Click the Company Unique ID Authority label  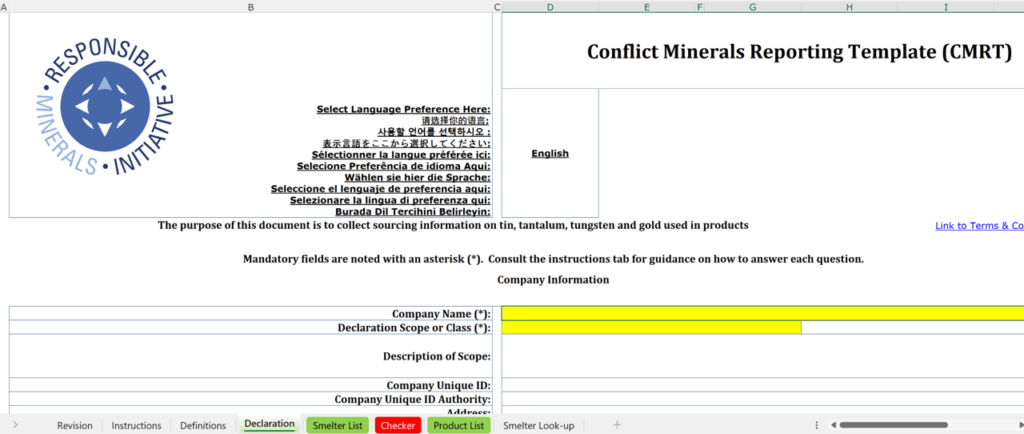coord(413,399)
